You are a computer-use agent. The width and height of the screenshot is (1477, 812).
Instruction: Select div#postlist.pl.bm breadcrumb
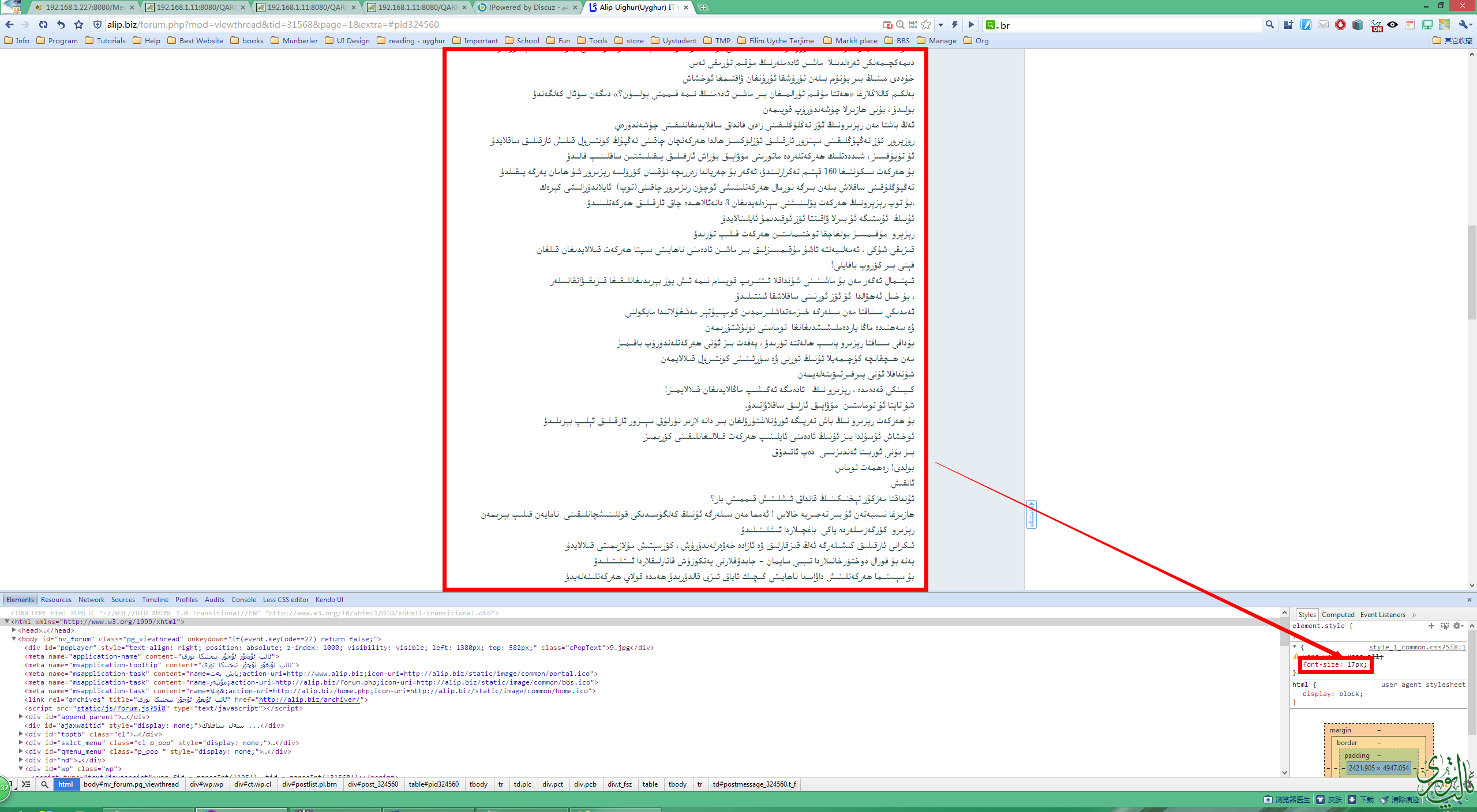(x=309, y=784)
